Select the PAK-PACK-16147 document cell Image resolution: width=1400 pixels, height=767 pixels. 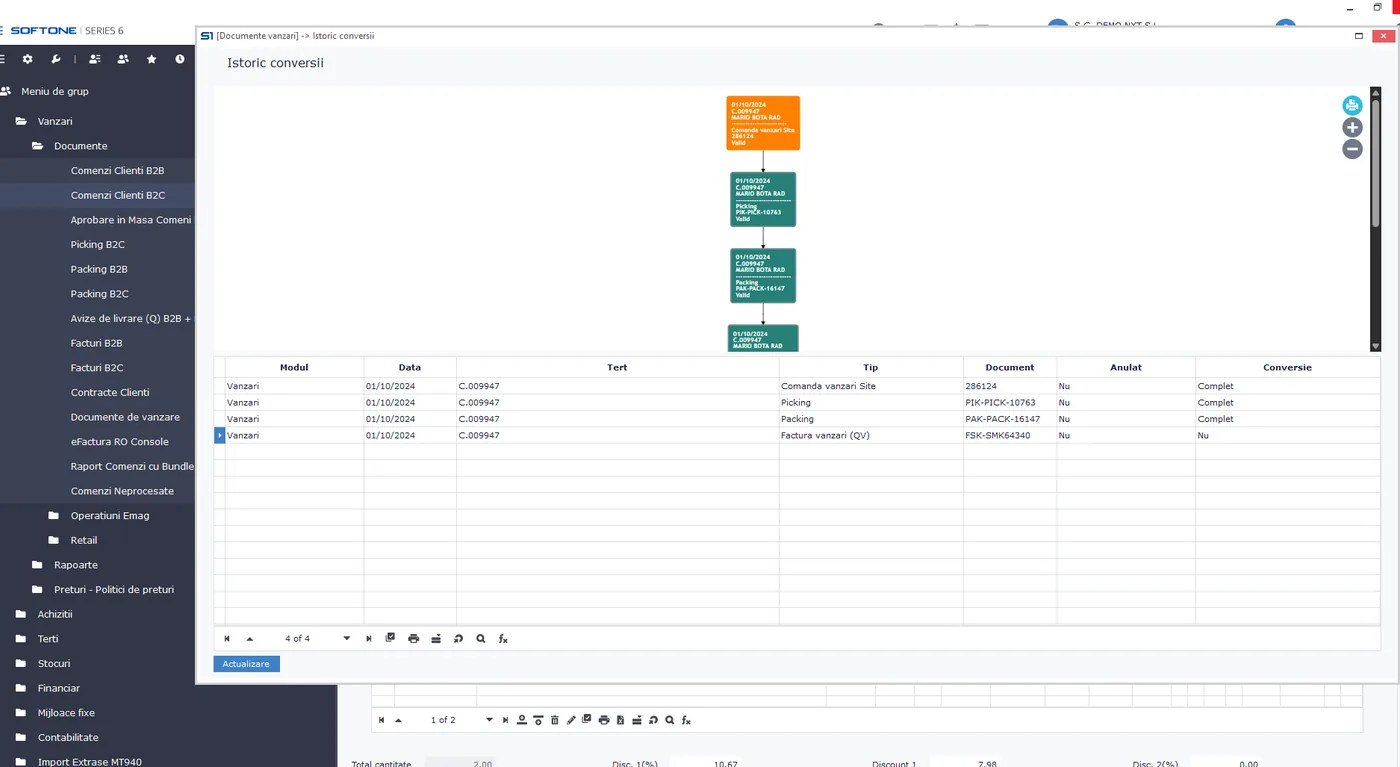(1010, 419)
